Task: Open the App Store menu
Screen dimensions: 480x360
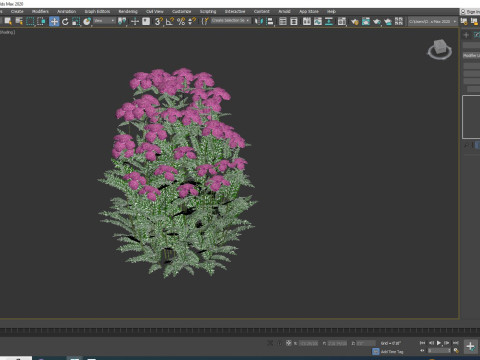Action: [309, 11]
